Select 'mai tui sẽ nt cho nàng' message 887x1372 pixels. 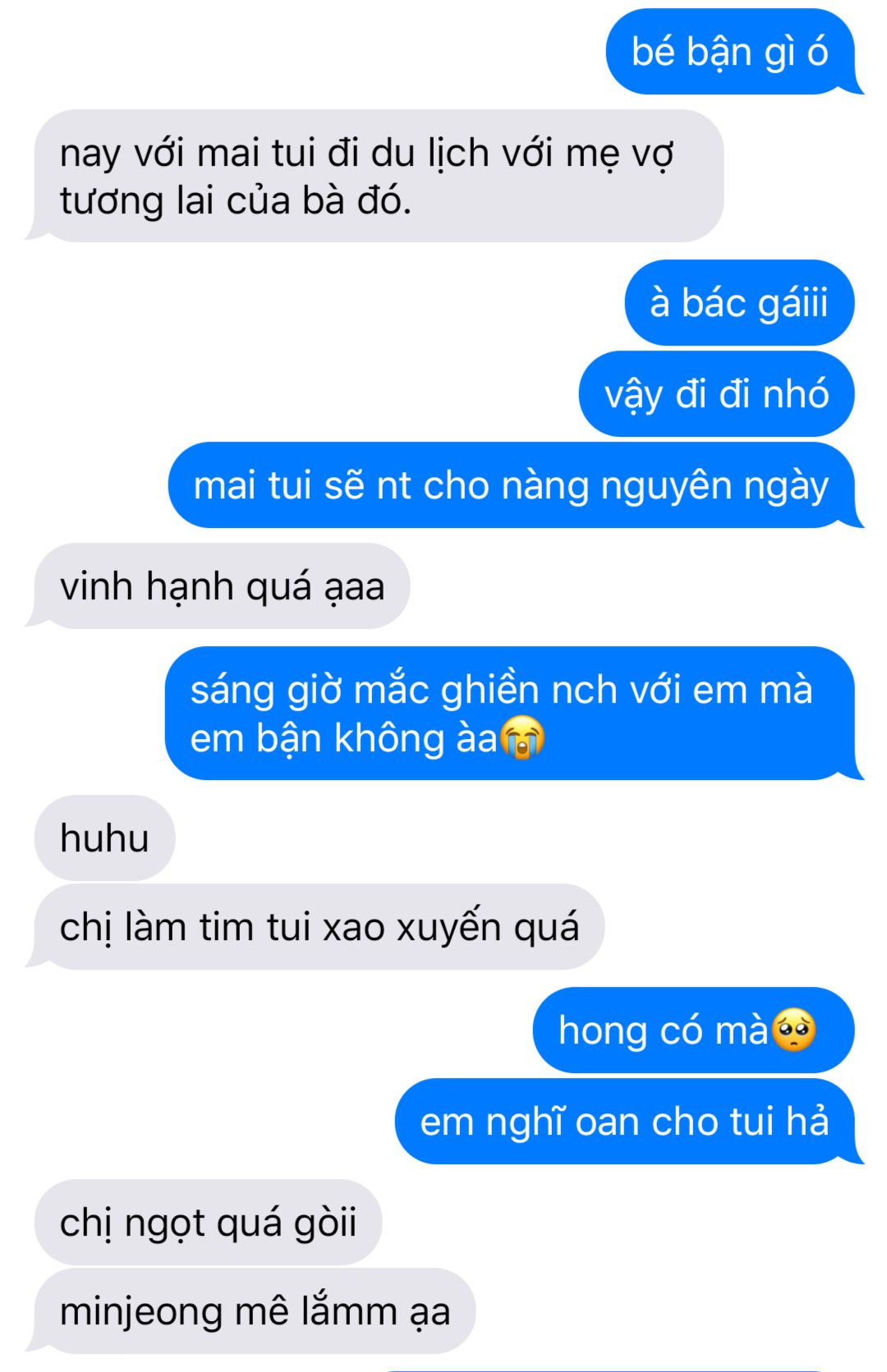pyautogui.click(x=515, y=485)
